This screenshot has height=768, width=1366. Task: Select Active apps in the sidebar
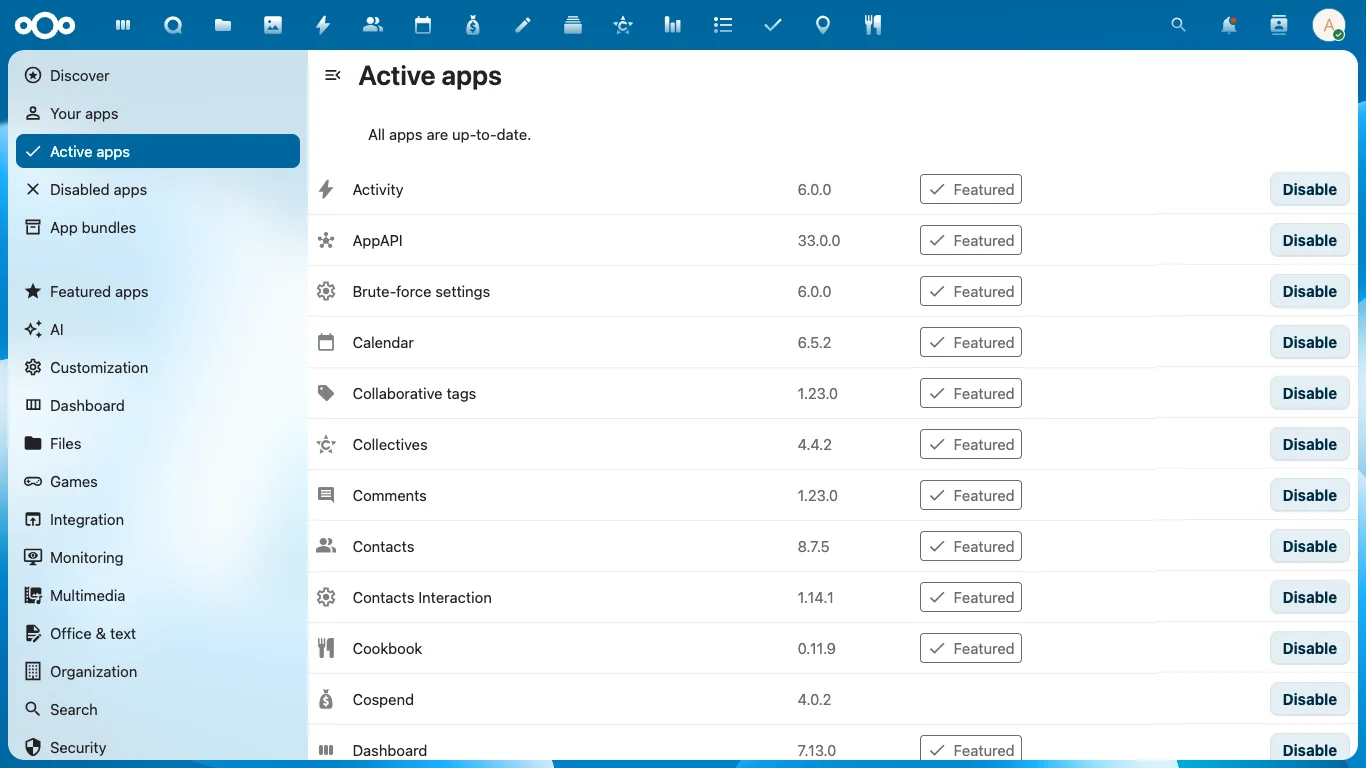(158, 151)
